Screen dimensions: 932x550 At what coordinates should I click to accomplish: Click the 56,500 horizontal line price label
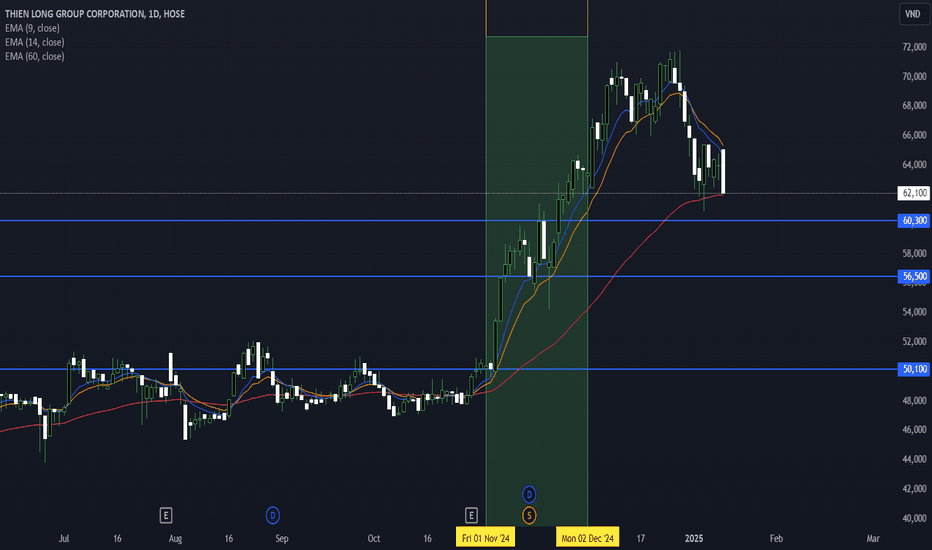(x=914, y=276)
